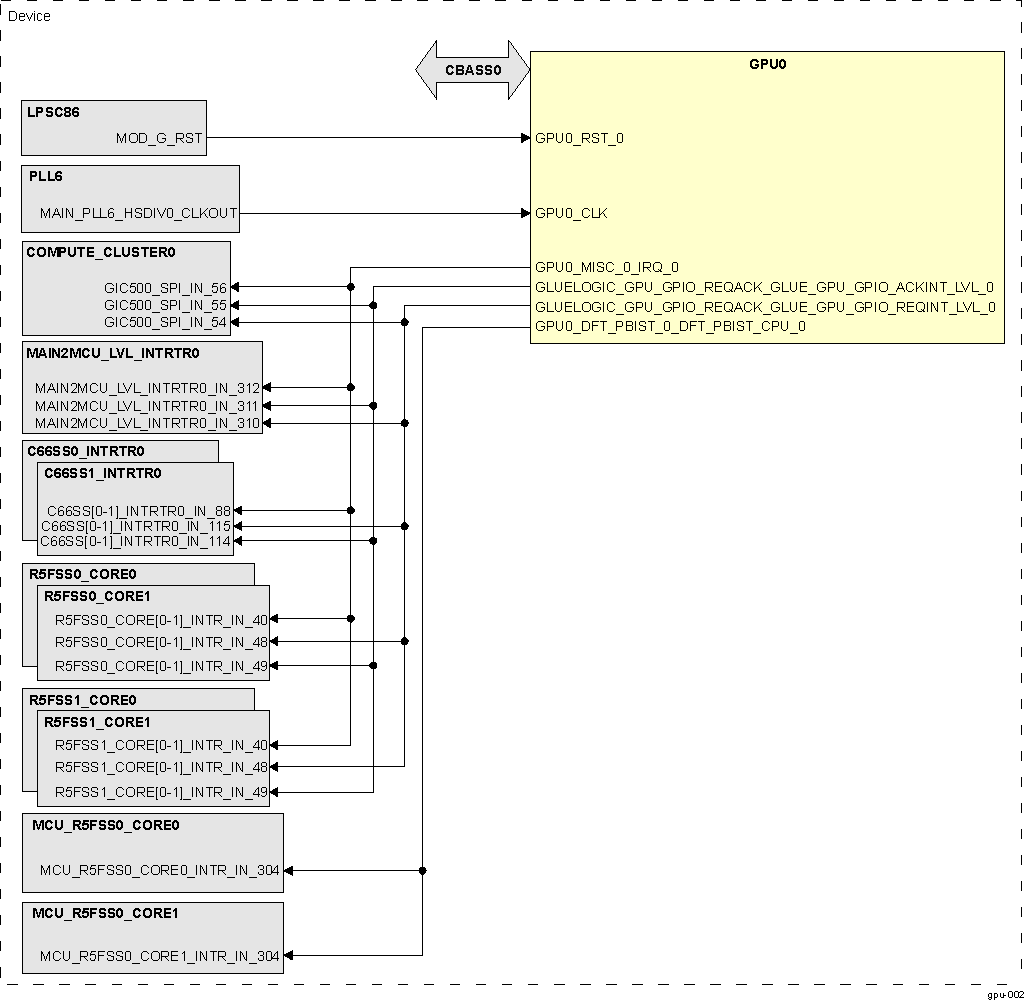Screen dimensions: 1025x1000
Task: Select the C66SS[0-1]_INTRTR0_IN_88 input
Action: click(x=139, y=511)
